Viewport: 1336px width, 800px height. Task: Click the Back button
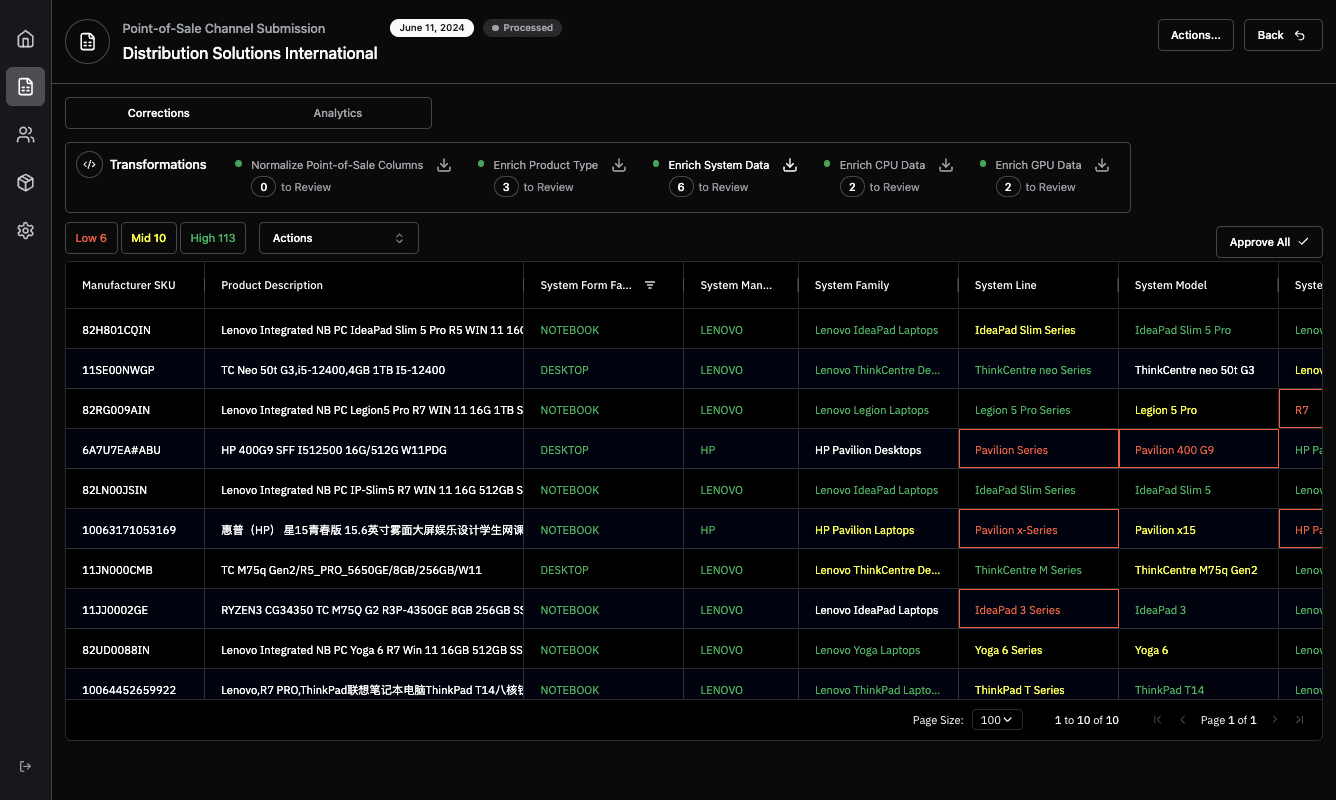[1283, 35]
